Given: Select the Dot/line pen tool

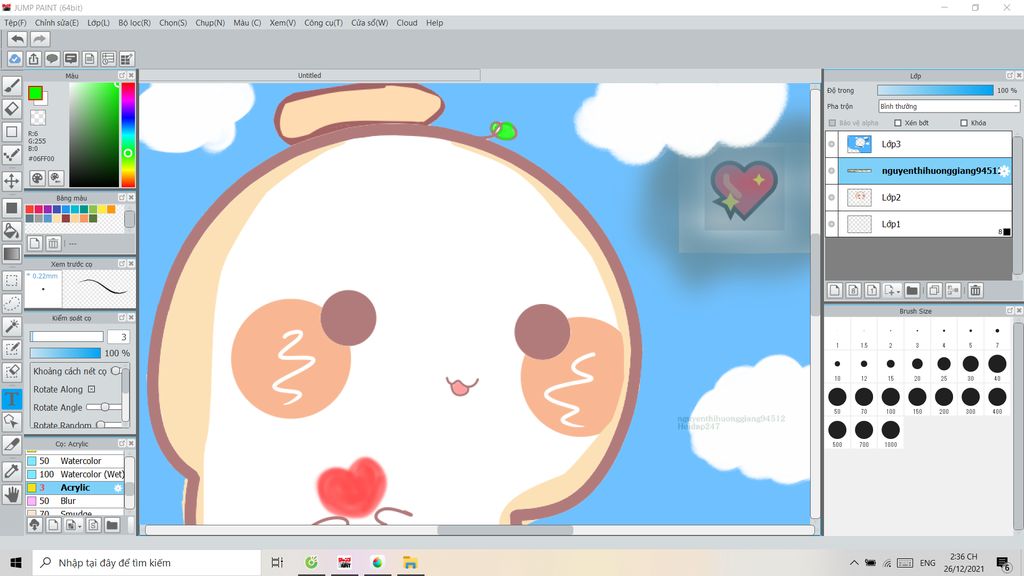Looking at the screenshot, I should tap(12, 155).
